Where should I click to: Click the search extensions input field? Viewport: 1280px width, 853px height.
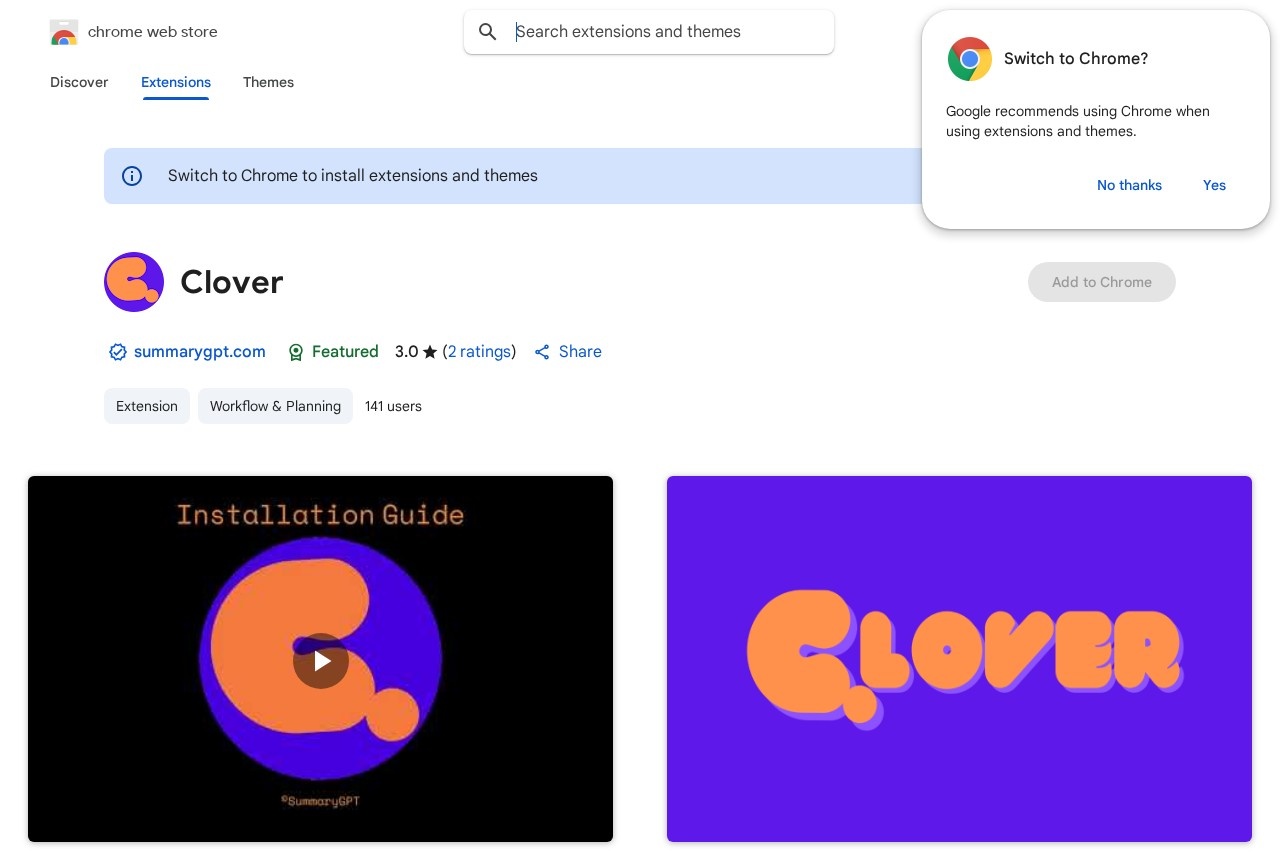pyautogui.click(x=649, y=32)
